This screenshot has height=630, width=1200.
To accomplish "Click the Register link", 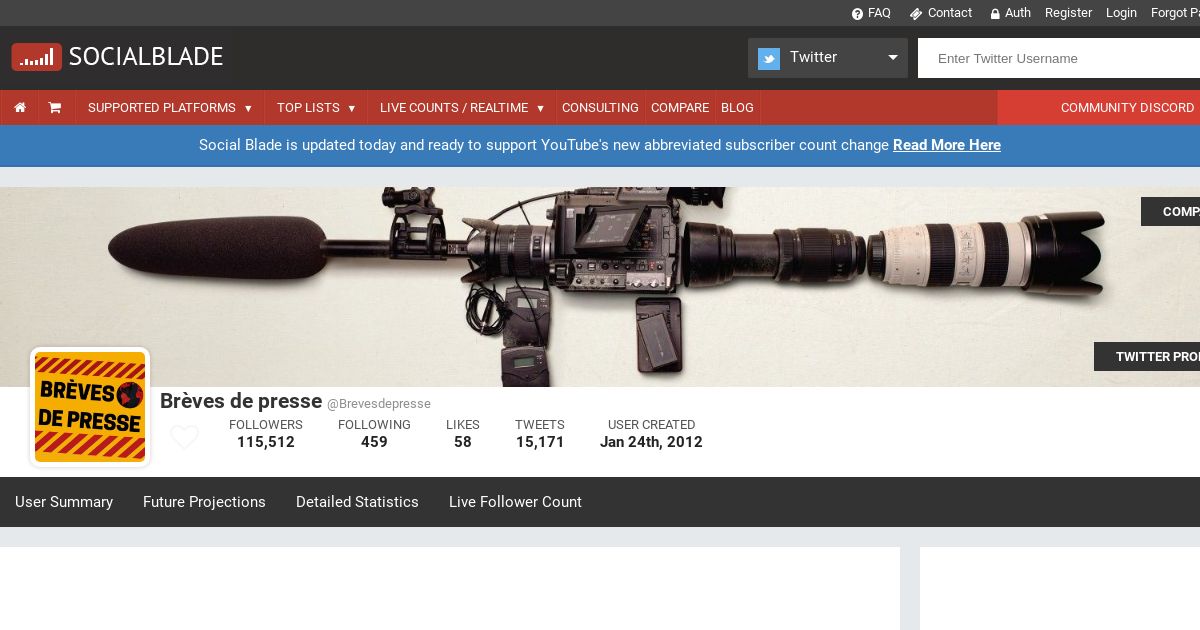I will point(1068,13).
